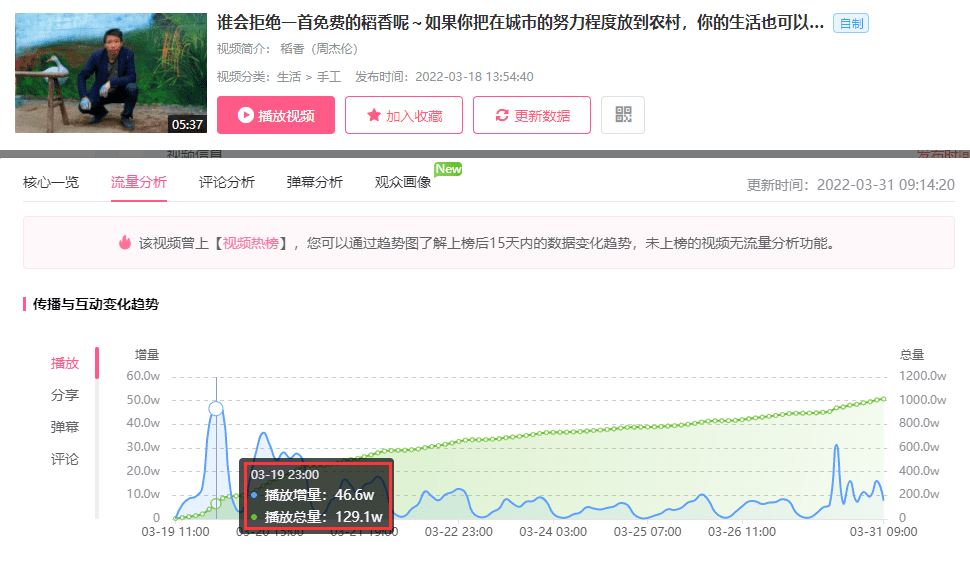Image resolution: width=970 pixels, height=564 pixels.
Task: Follow the 视频热榜 link
Action: click(251, 243)
